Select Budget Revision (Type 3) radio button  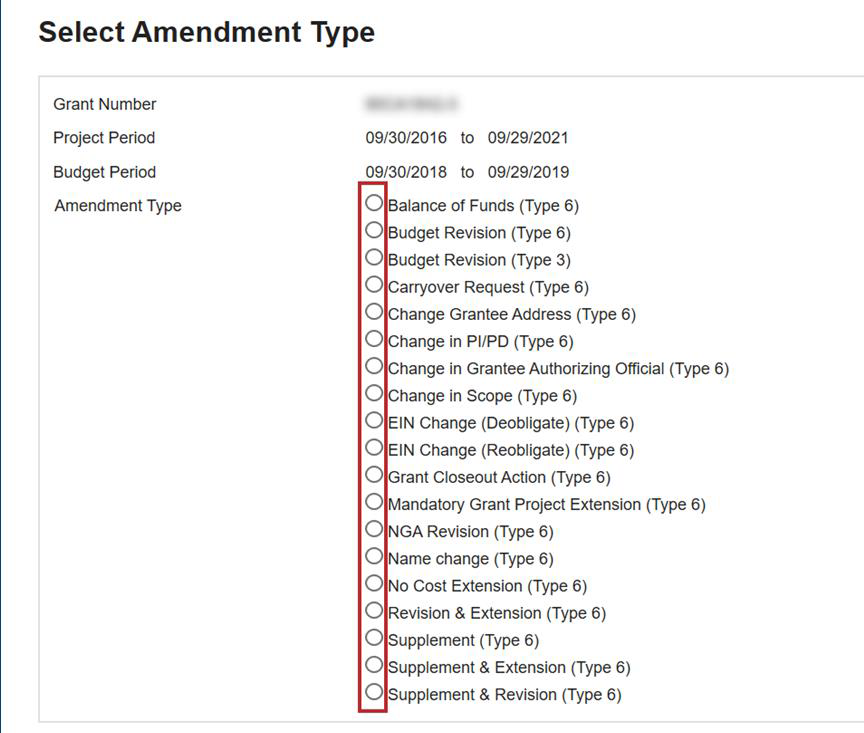[374, 257]
